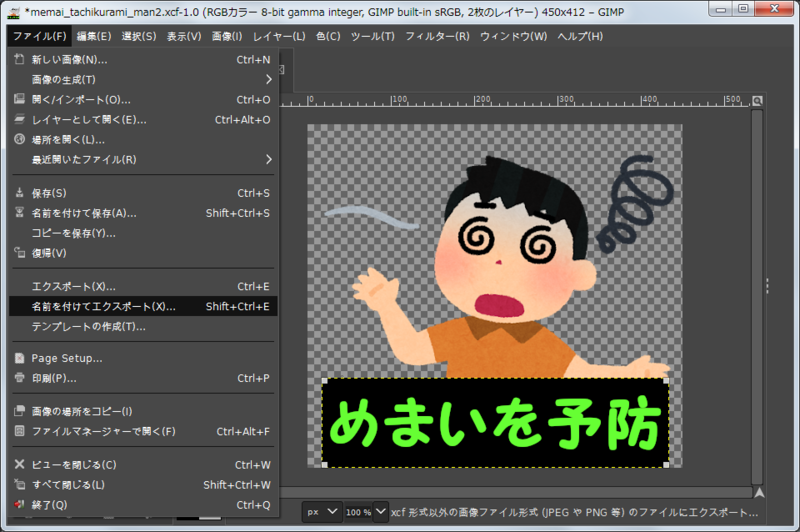
Task: Open the px unit dropdown
Action: point(322,512)
